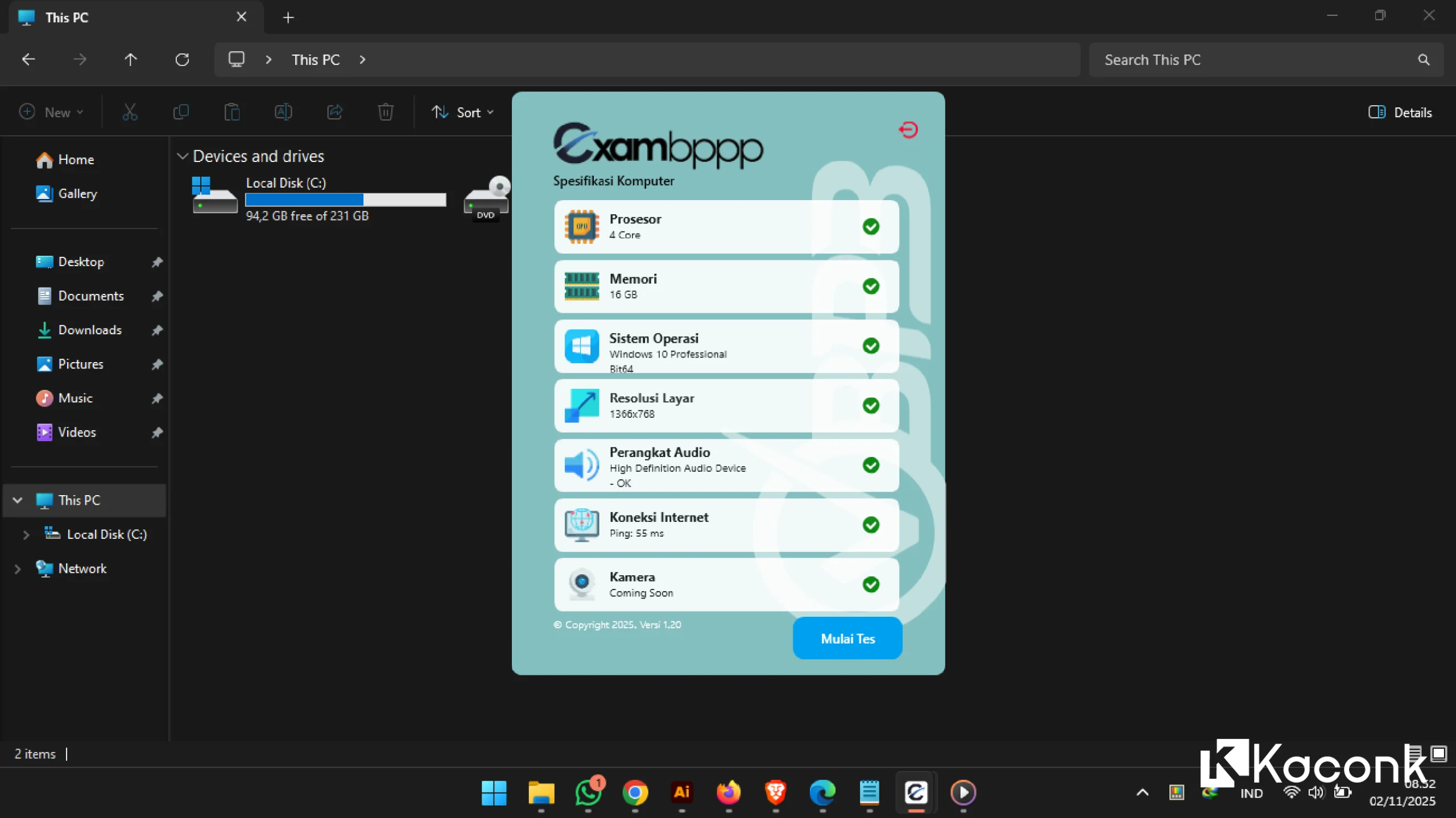The height and width of the screenshot is (818, 1456).
Task: Click the green check next to Kamera
Action: (872, 584)
